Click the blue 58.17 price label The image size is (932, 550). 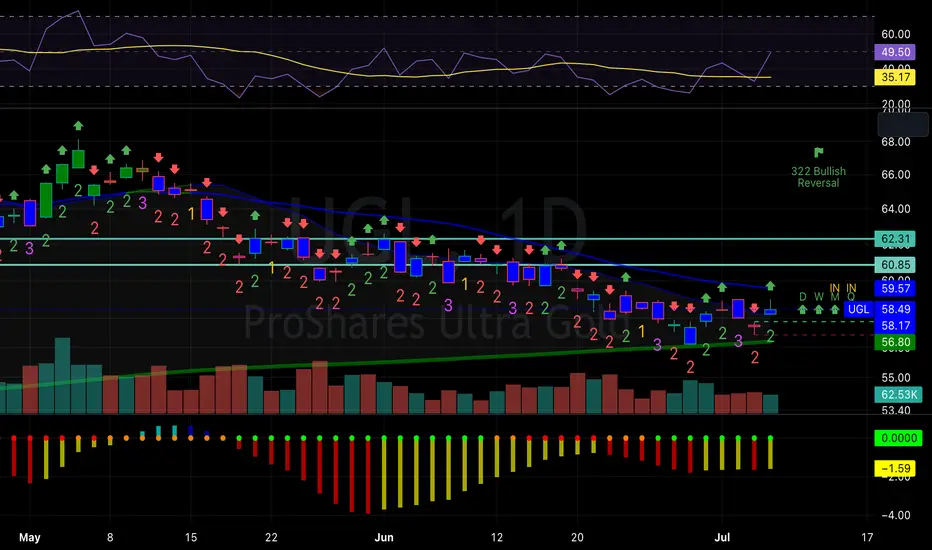895,325
